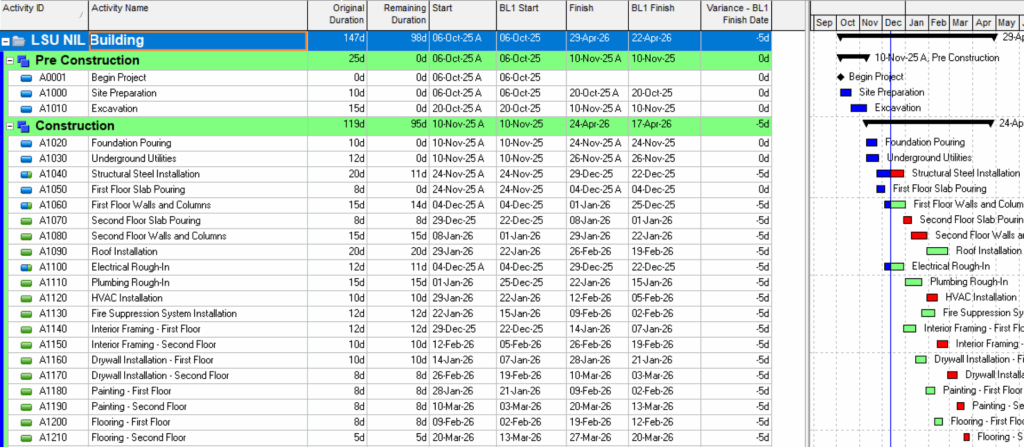The height and width of the screenshot is (447, 1024).
Task: Click the green activity icon beside A1090
Action: pos(27,252)
